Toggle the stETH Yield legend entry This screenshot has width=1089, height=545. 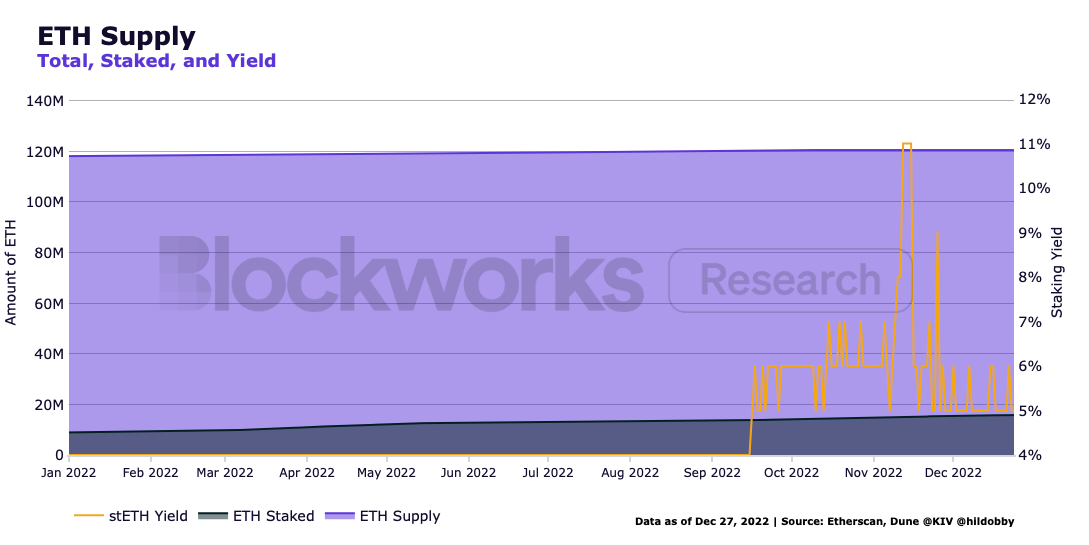pos(146,516)
